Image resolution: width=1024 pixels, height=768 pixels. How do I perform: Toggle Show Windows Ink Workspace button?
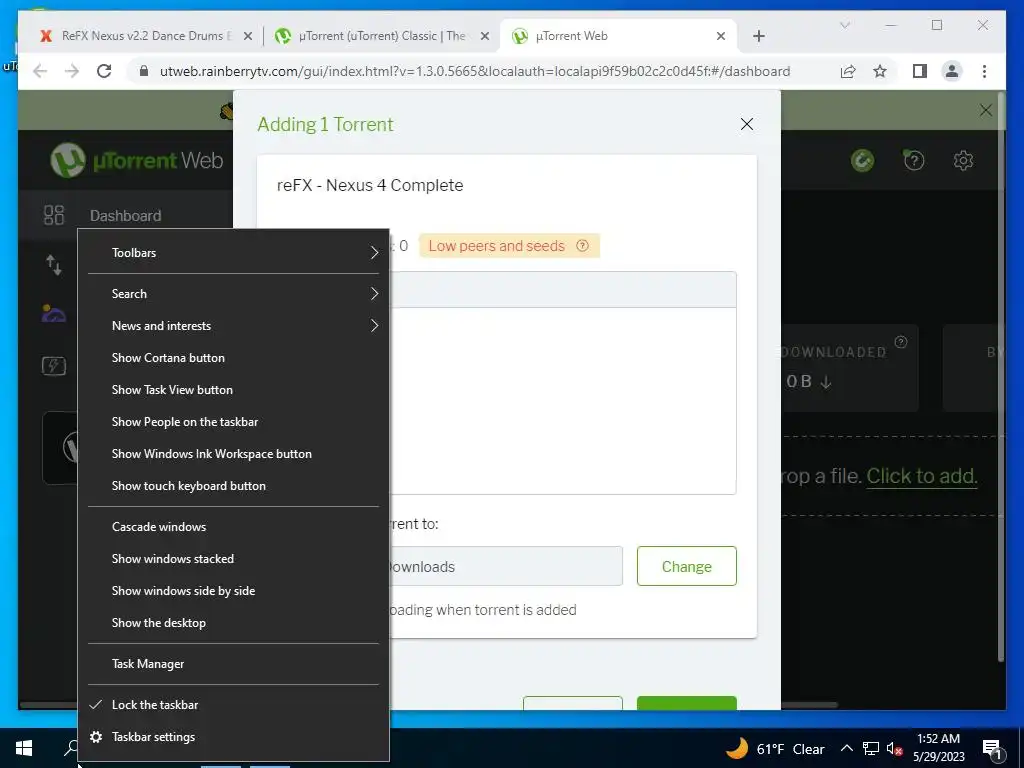[x=233, y=453]
